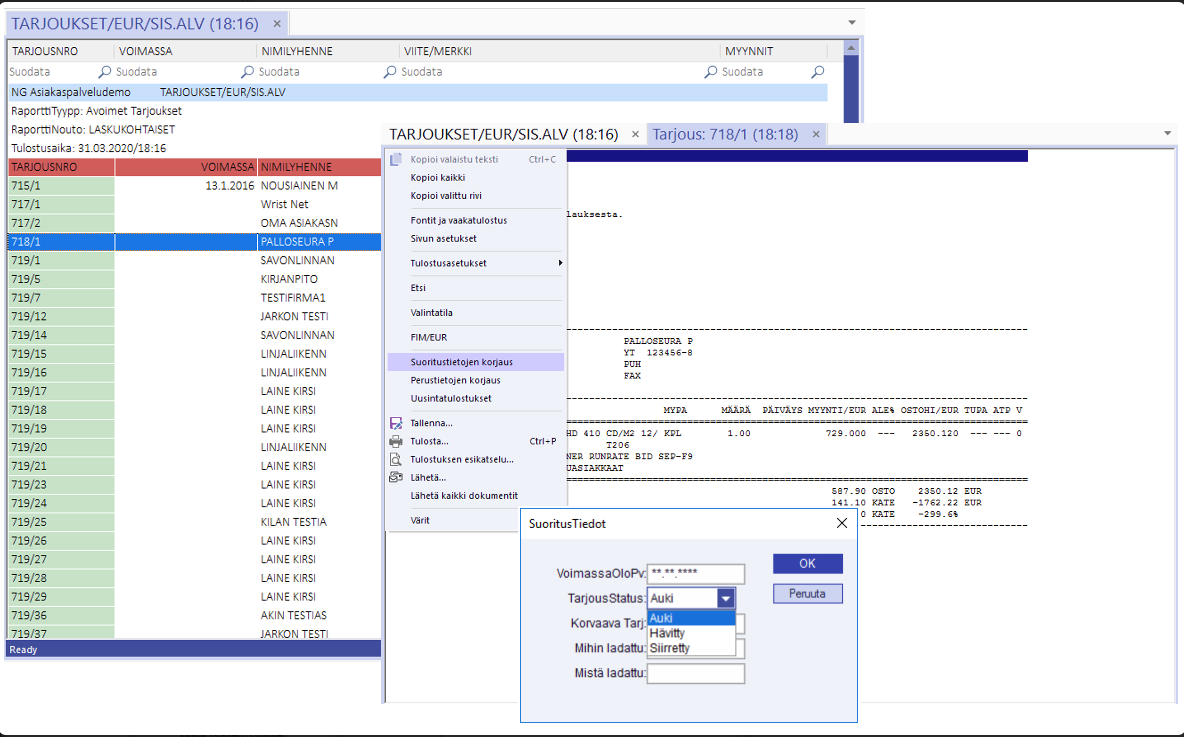Click the Peruuta cancel button
1184x737 pixels.
point(807,594)
